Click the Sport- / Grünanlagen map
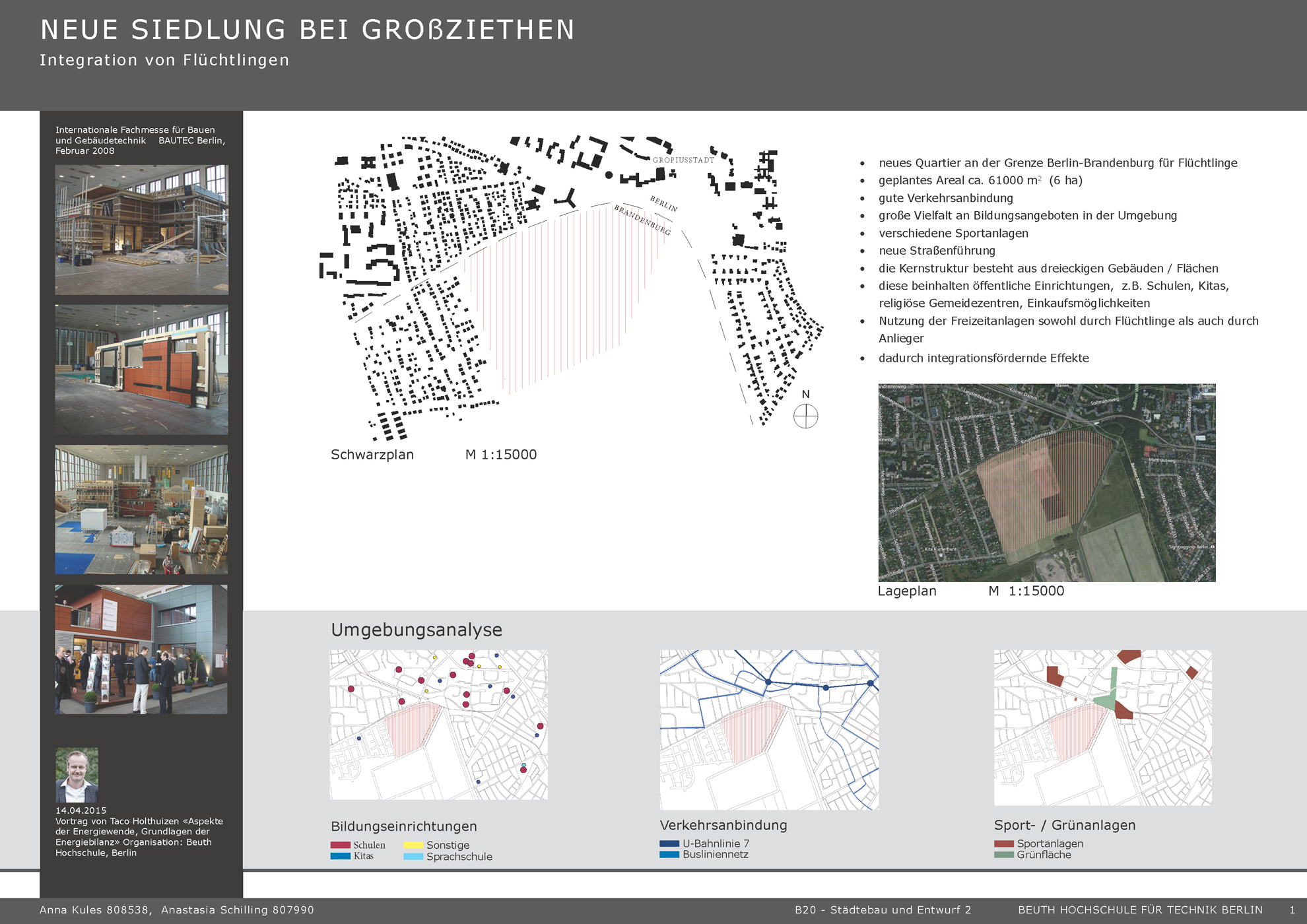This screenshot has width=1307, height=924. click(1102, 727)
